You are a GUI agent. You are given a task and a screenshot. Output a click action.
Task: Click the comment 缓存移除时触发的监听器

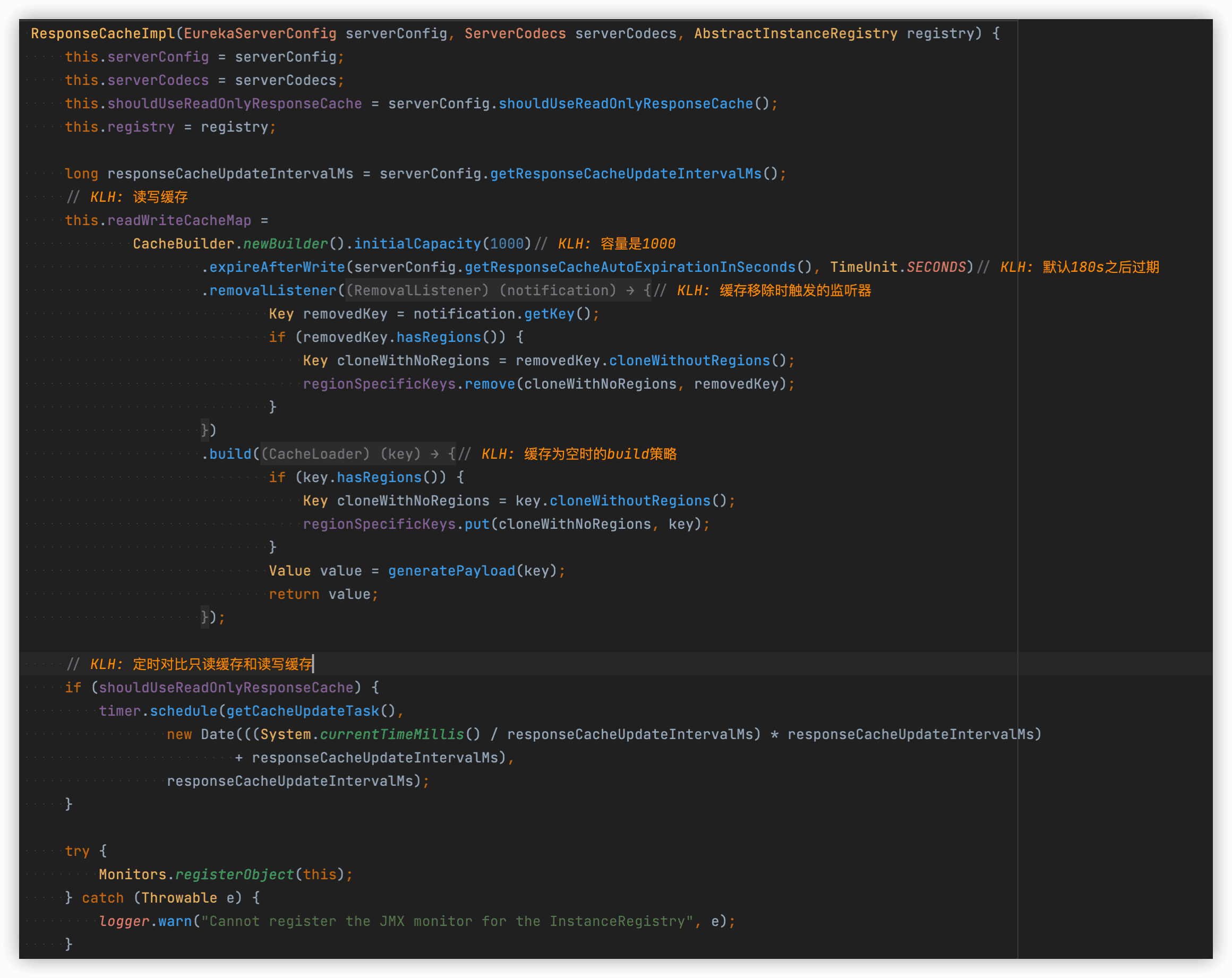point(795,291)
